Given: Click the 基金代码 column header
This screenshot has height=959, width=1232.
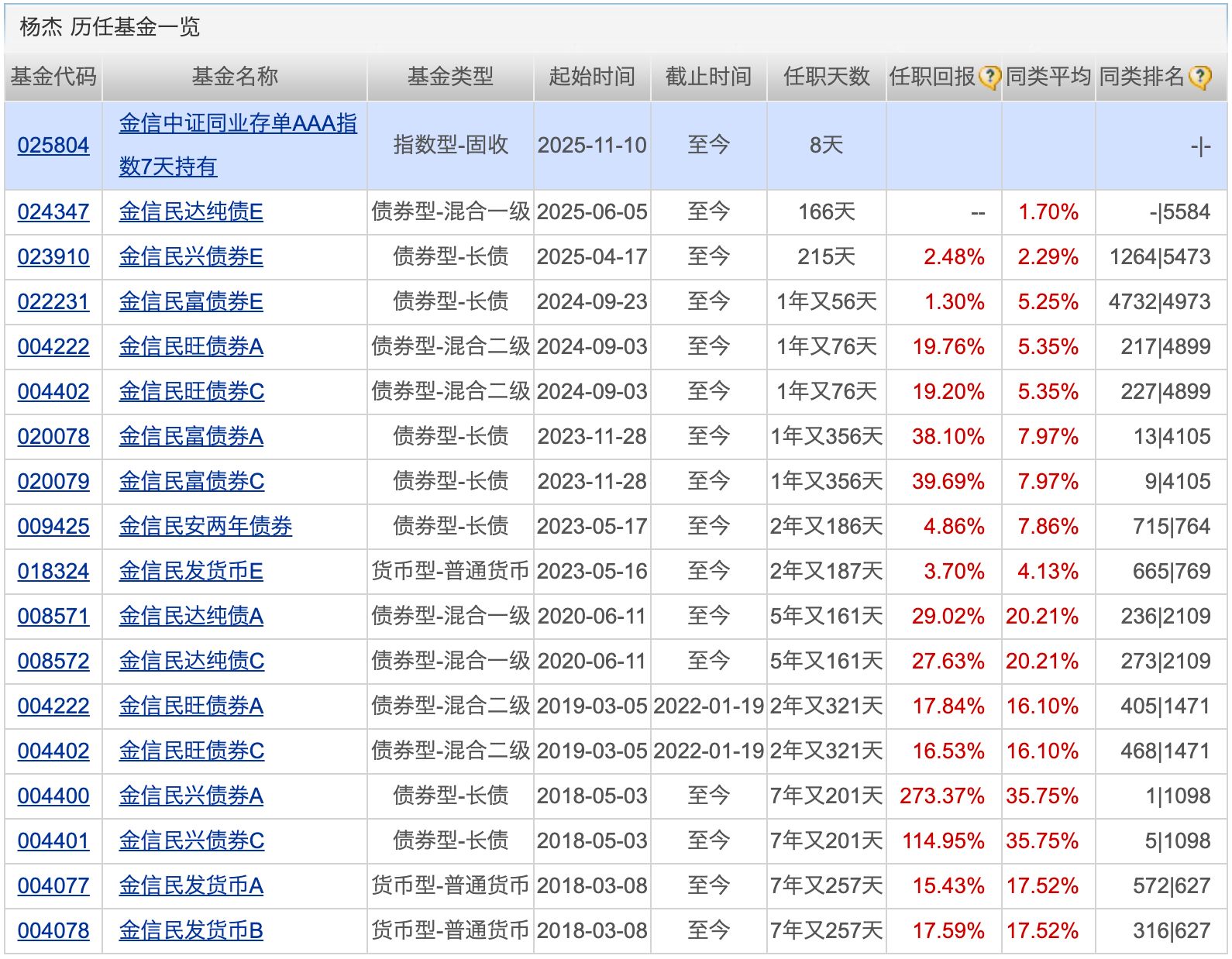Looking at the screenshot, I should 53,77.
